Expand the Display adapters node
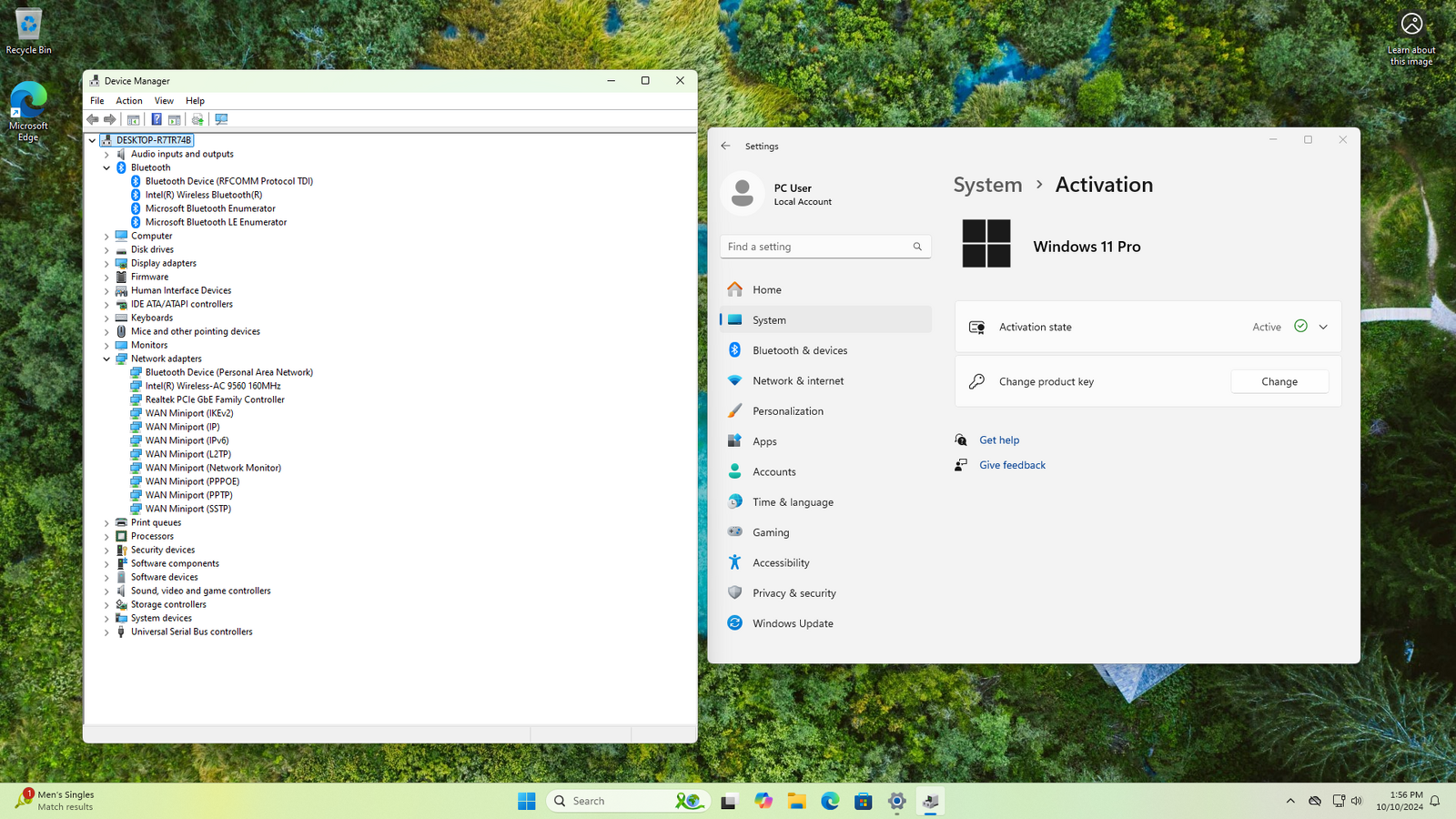 [106, 263]
